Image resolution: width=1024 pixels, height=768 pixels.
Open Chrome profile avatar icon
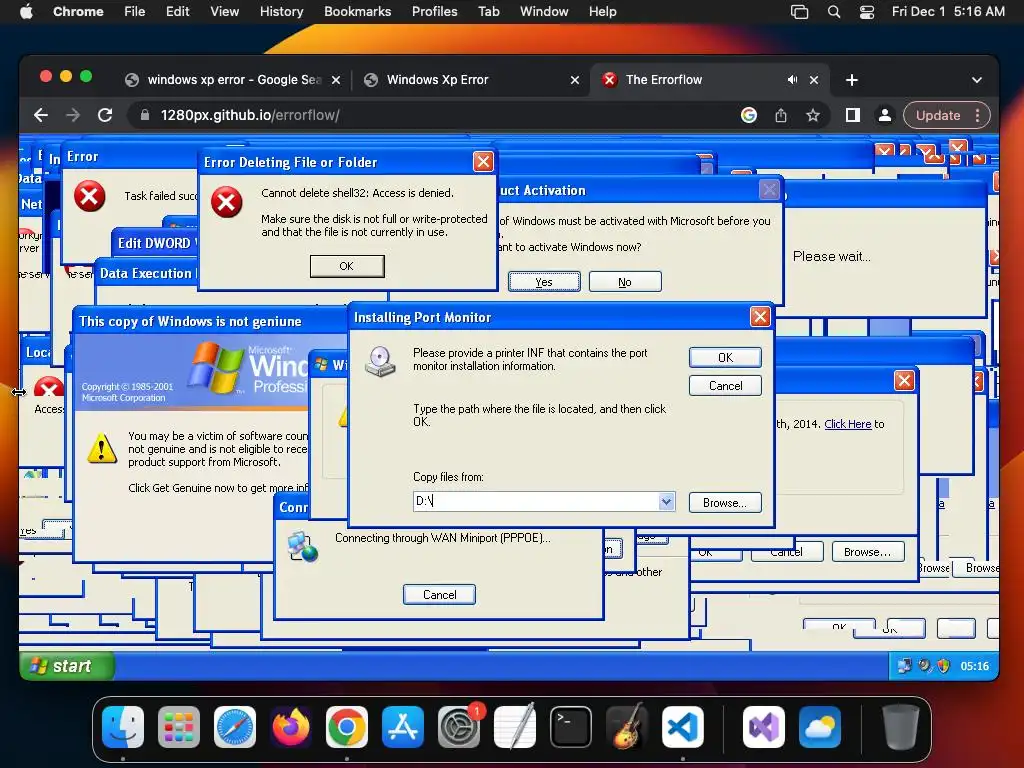tap(884, 116)
